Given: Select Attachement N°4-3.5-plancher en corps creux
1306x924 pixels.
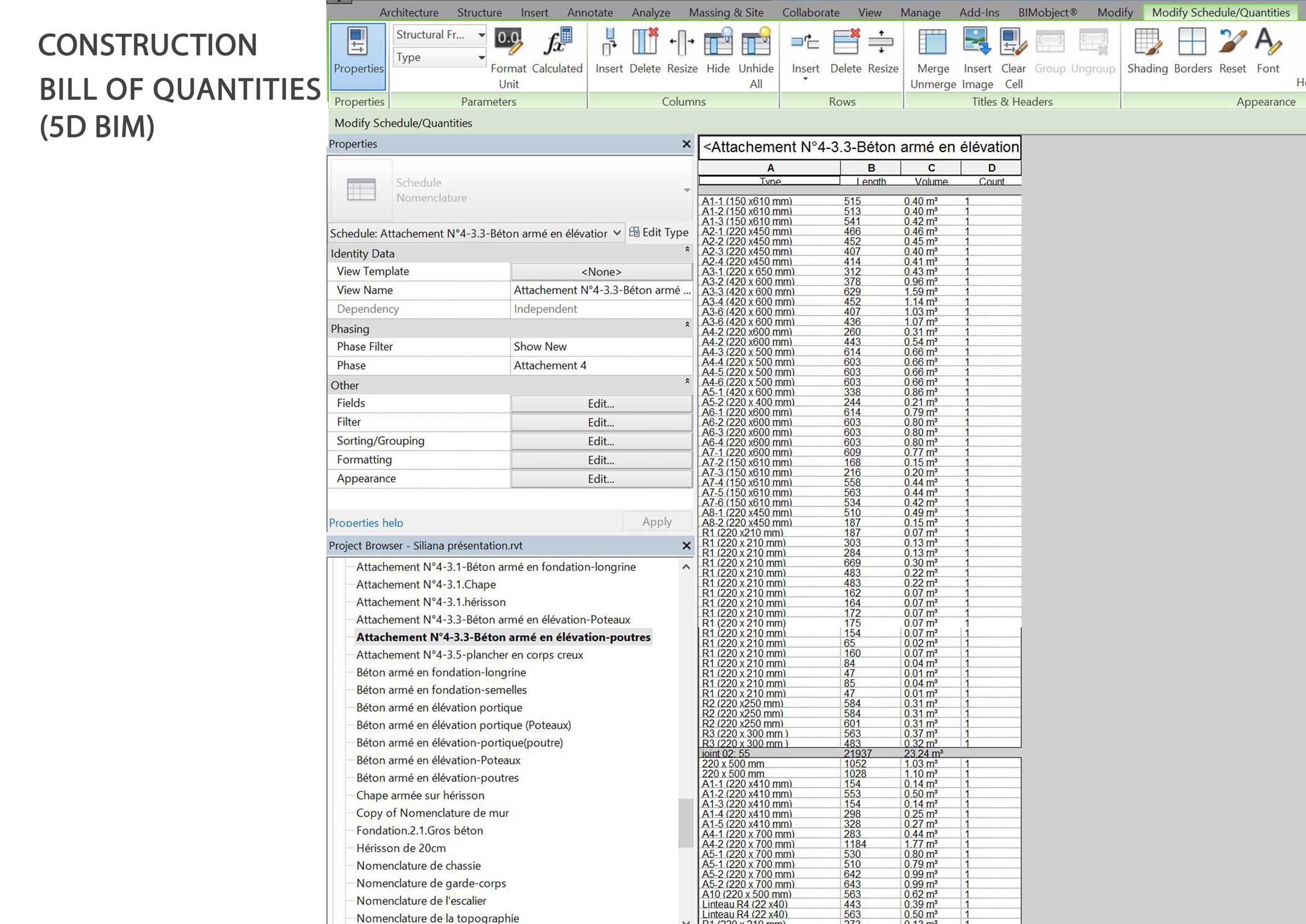Looking at the screenshot, I should click(469, 654).
